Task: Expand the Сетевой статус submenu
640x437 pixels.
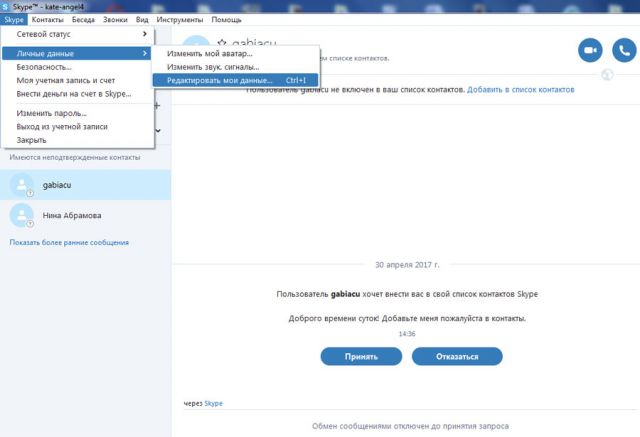Action: (78, 34)
